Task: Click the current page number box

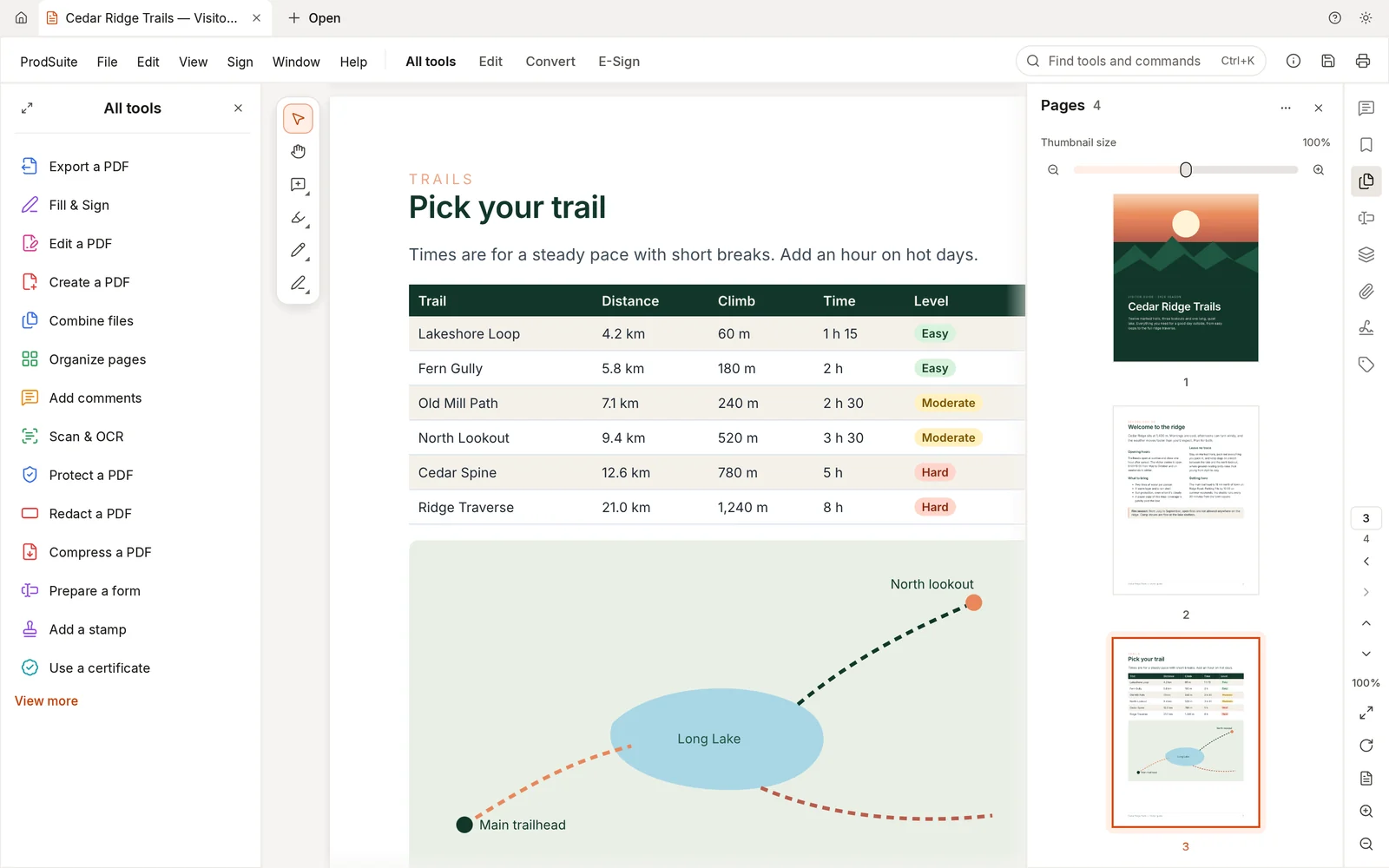Action: tap(1366, 518)
